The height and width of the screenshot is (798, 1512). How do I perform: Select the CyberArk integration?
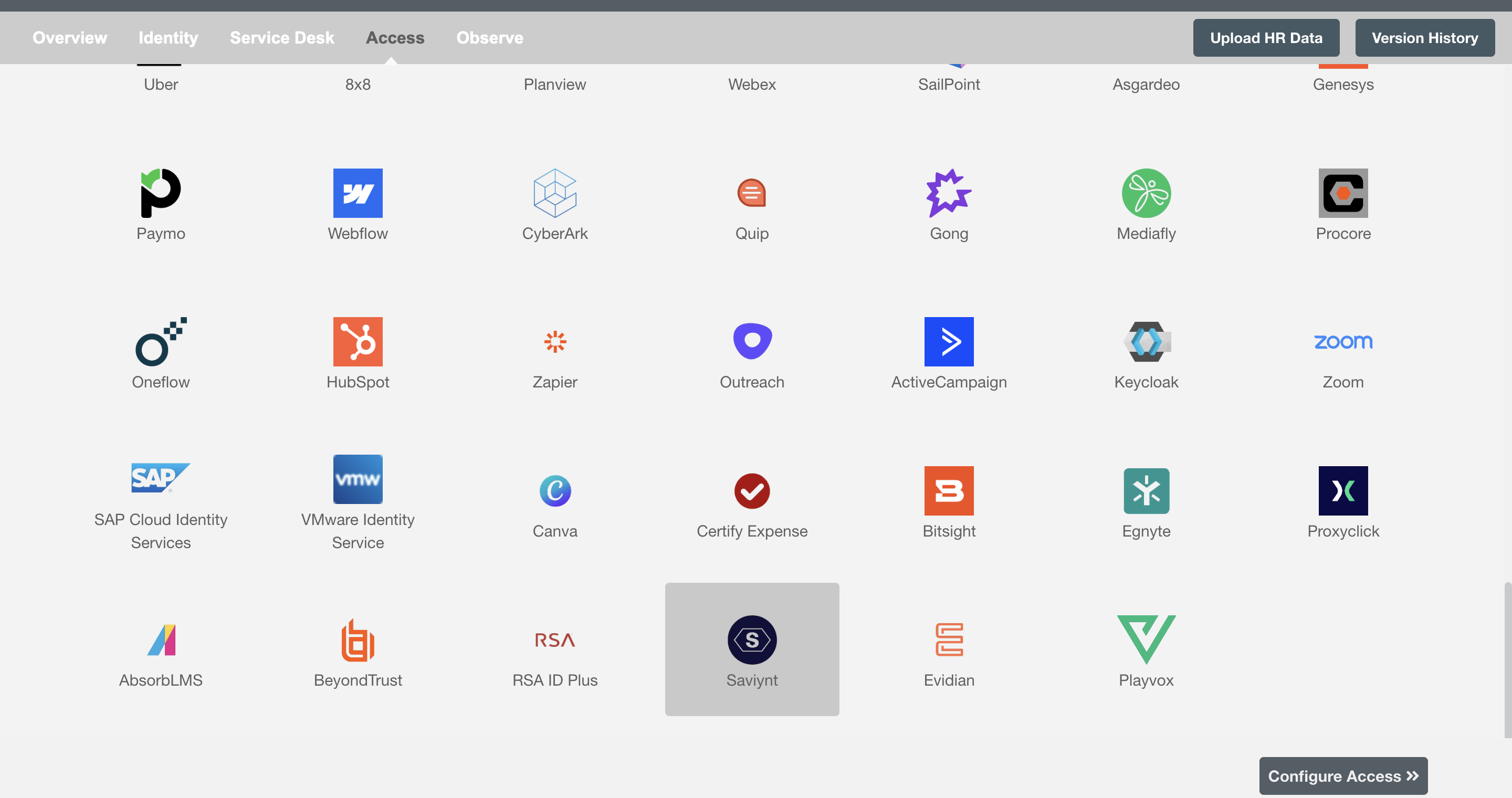click(554, 200)
